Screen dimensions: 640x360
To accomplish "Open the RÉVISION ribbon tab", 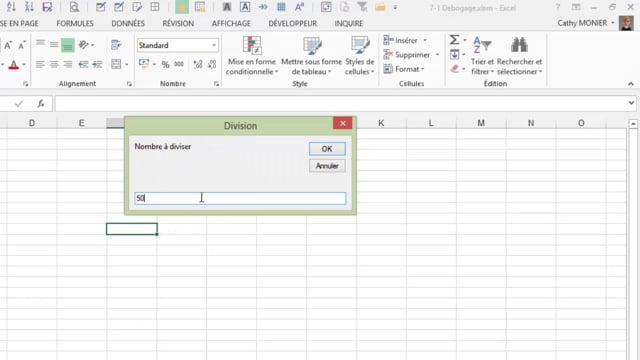I will point(178,24).
